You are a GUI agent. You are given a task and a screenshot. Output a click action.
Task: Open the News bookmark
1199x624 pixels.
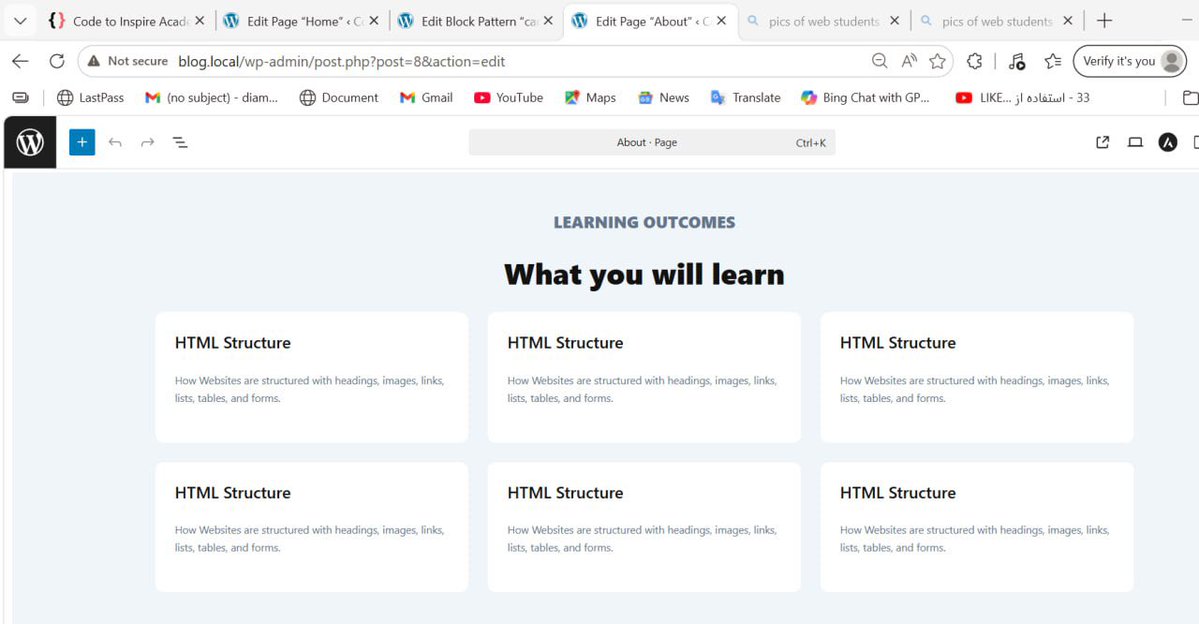(664, 97)
